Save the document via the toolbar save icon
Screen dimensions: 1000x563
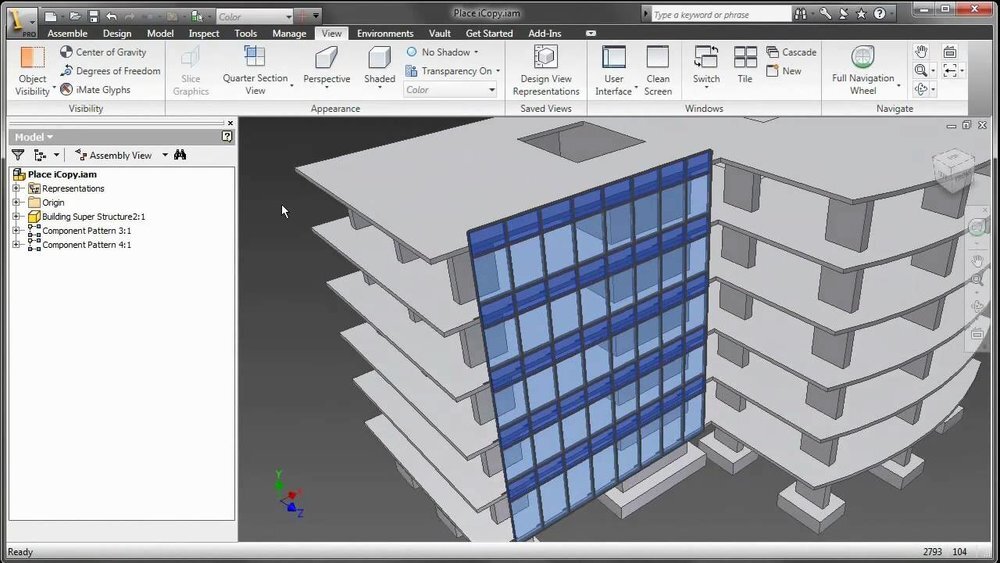point(94,16)
